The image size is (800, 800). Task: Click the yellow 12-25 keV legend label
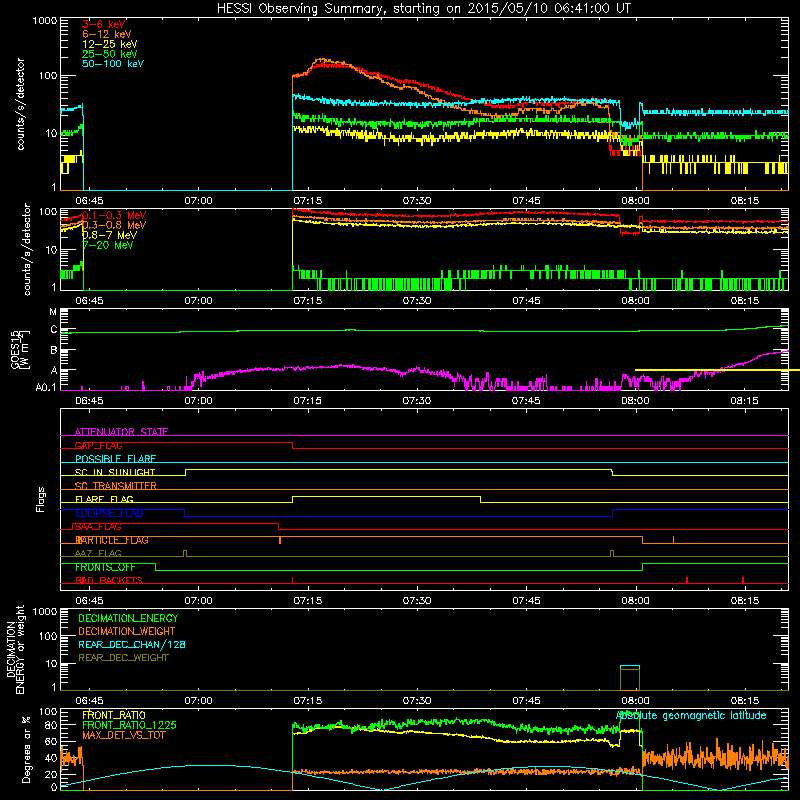click(110, 44)
